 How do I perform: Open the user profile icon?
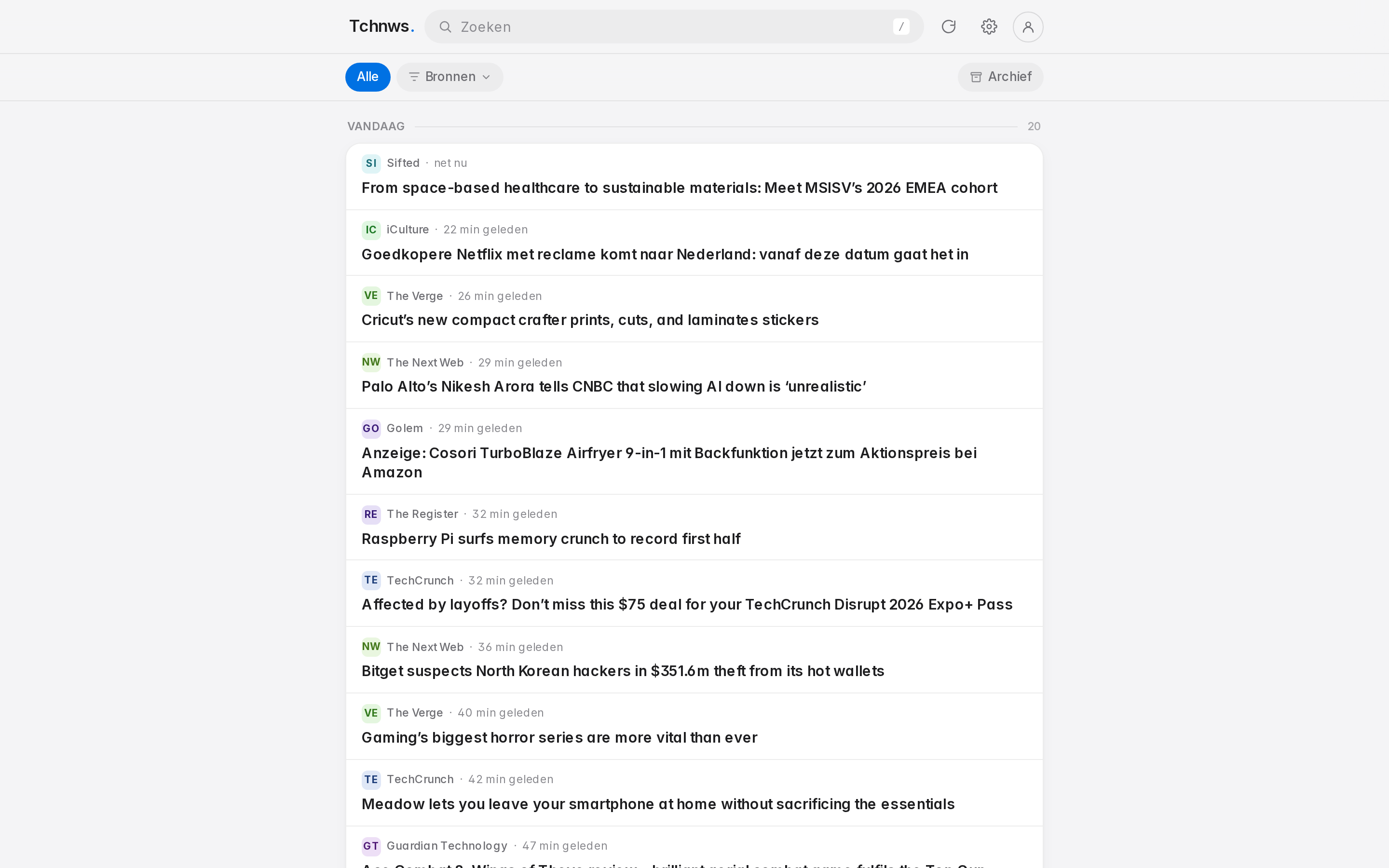1027,27
